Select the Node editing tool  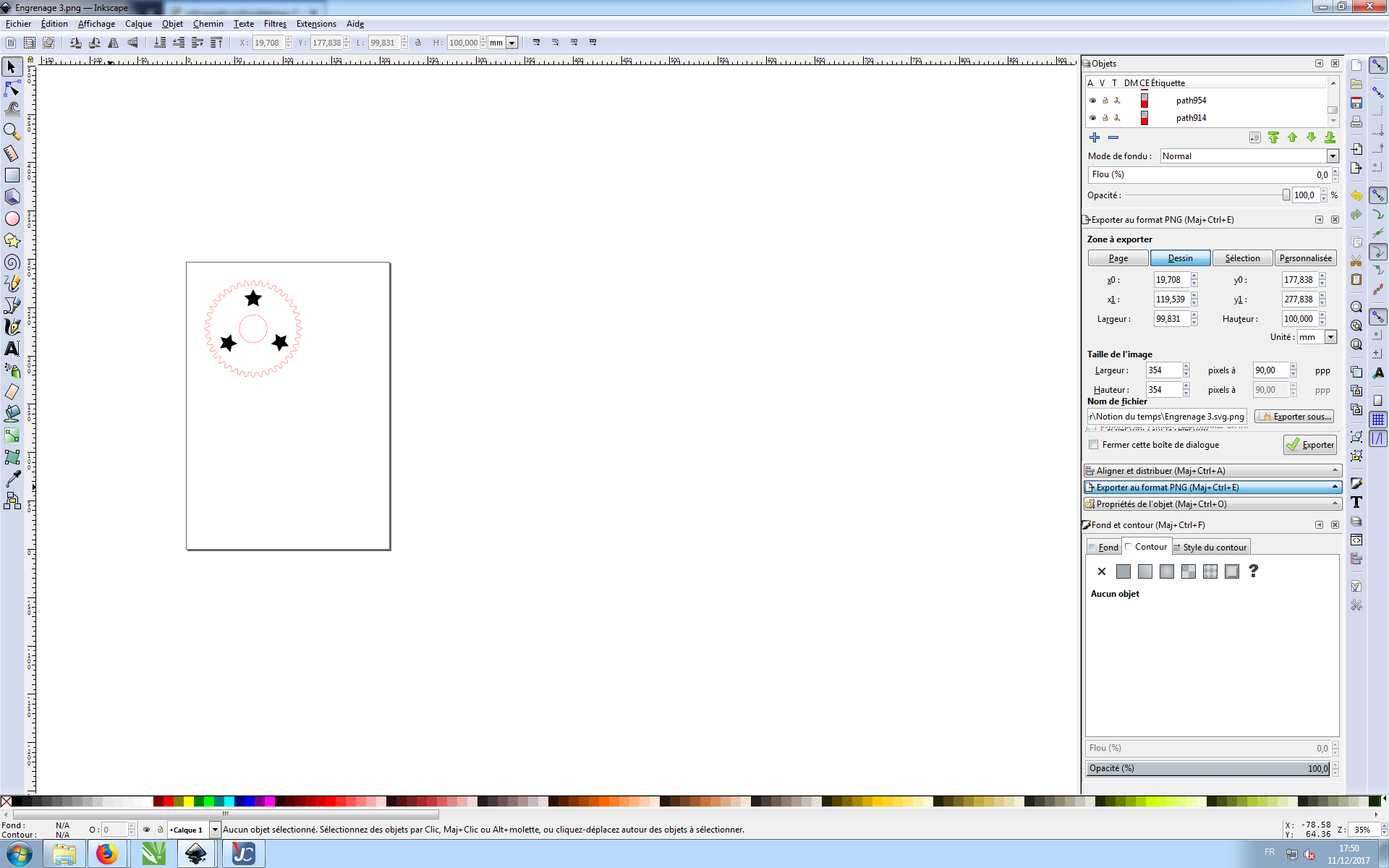click(12, 88)
